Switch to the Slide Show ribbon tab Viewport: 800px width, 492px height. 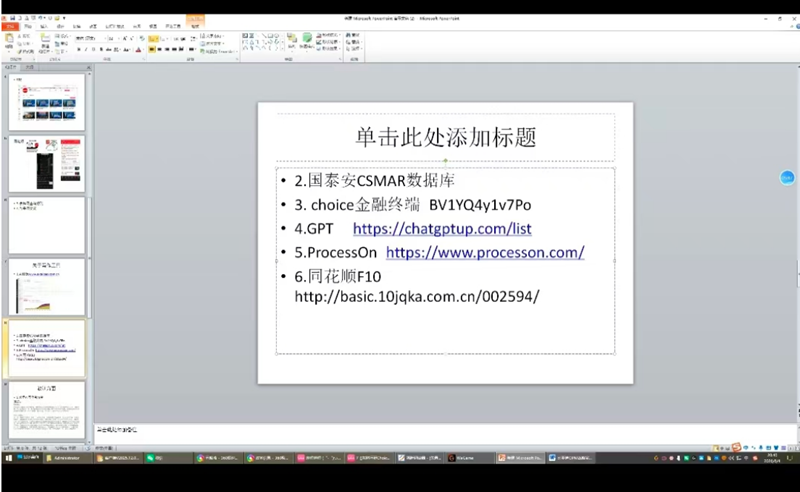pyautogui.click(x=115, y=26)
